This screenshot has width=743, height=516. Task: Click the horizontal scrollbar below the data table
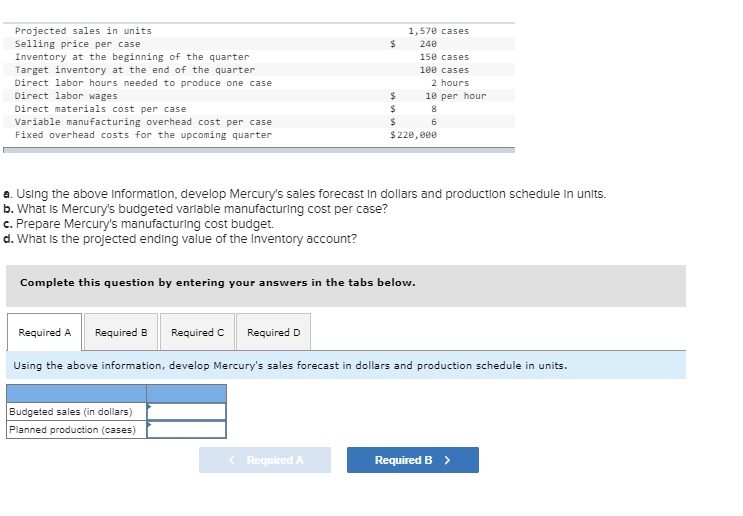point(259,150)
